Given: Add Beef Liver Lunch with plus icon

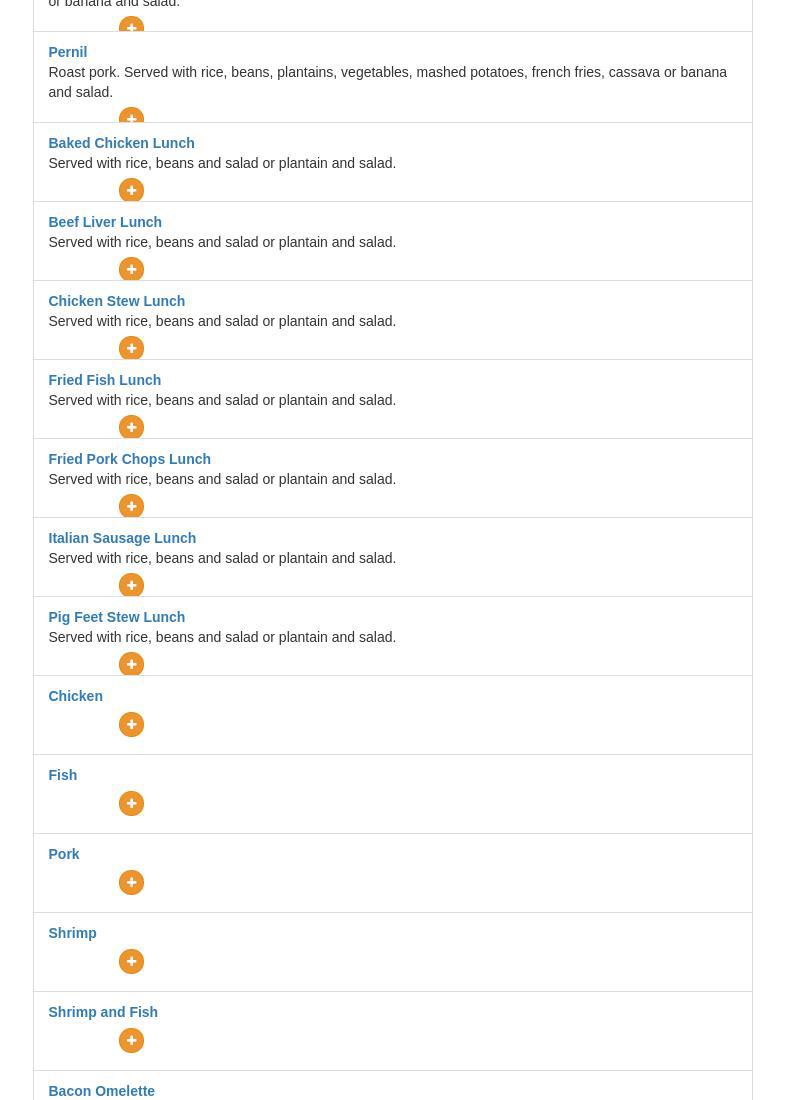Looking at the screenshot, I should 131,269.
